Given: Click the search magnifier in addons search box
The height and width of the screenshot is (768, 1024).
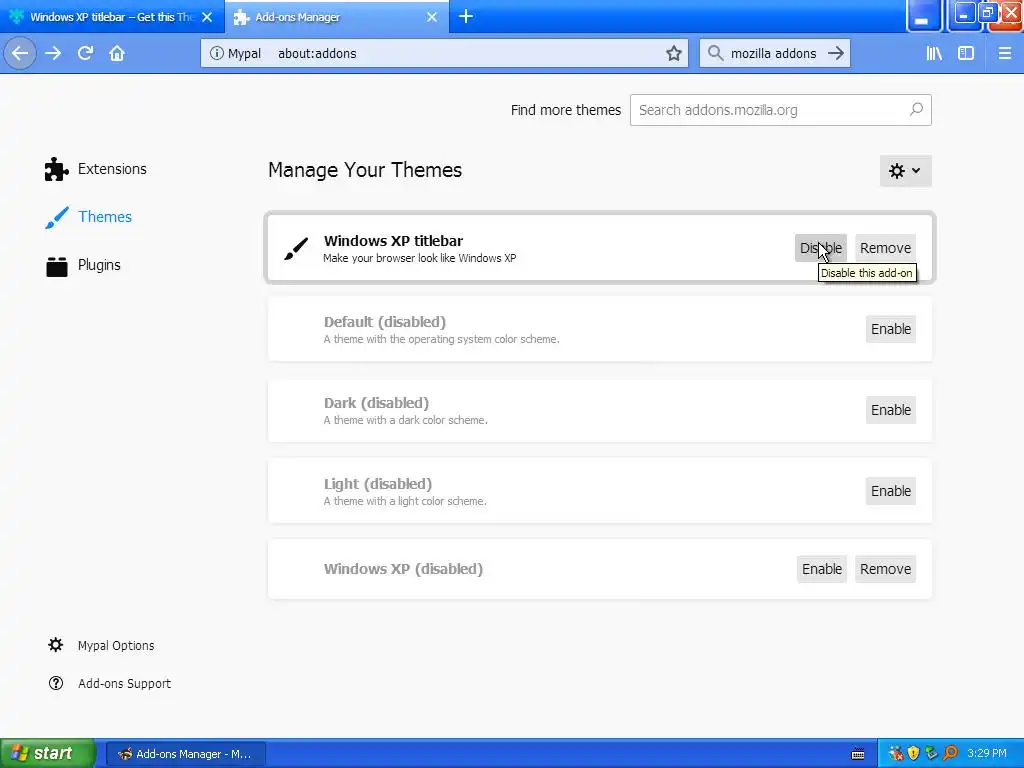Looking at the screenshot, I should (916, 109).
